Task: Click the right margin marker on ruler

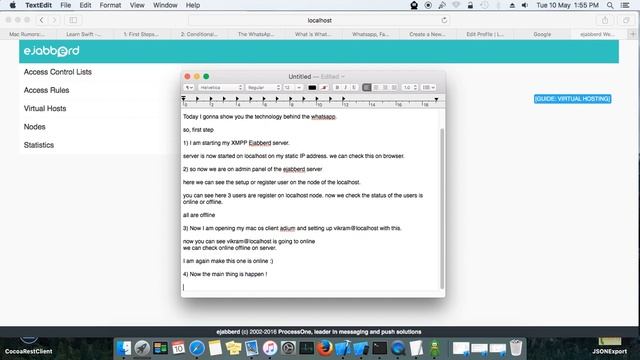Action: [436, 99]
